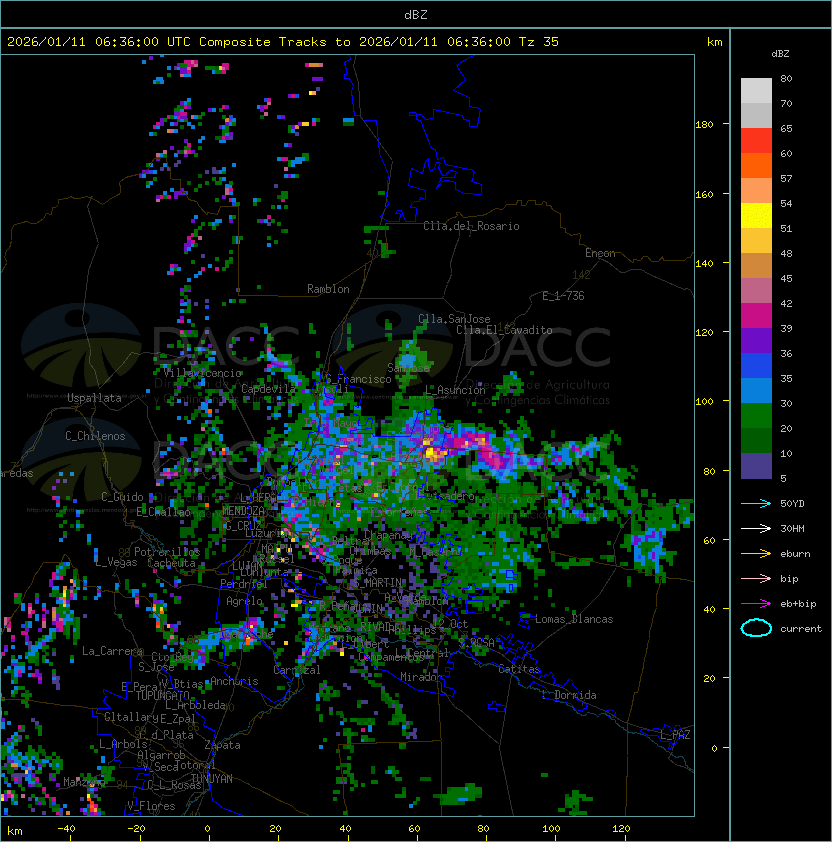The width and height of the screenshot is (832, 842).
Task: Click the Clla.El_Cavadito map label
Action: [x=504, y=330]
